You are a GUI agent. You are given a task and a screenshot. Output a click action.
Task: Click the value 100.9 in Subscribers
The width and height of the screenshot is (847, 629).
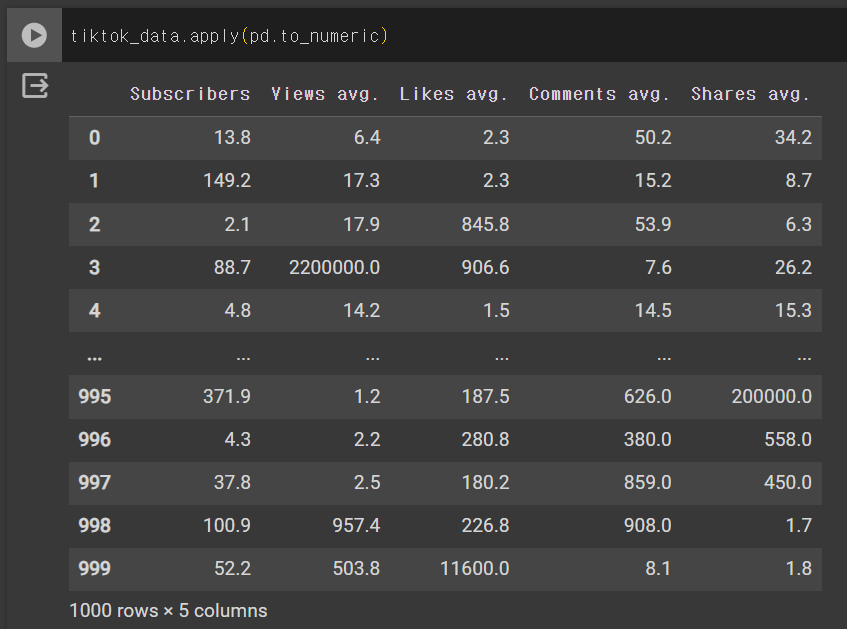pyautogui.click(x=227, y=525)
